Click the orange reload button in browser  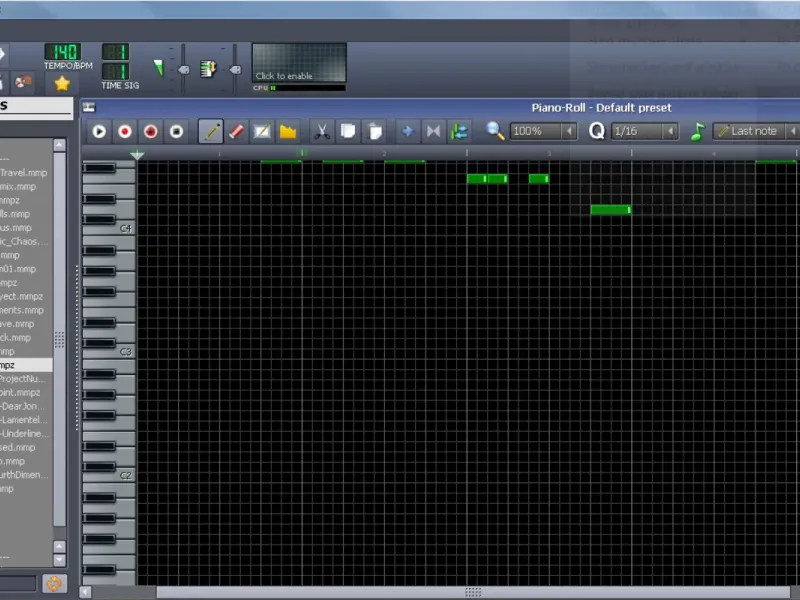point(55,583)
